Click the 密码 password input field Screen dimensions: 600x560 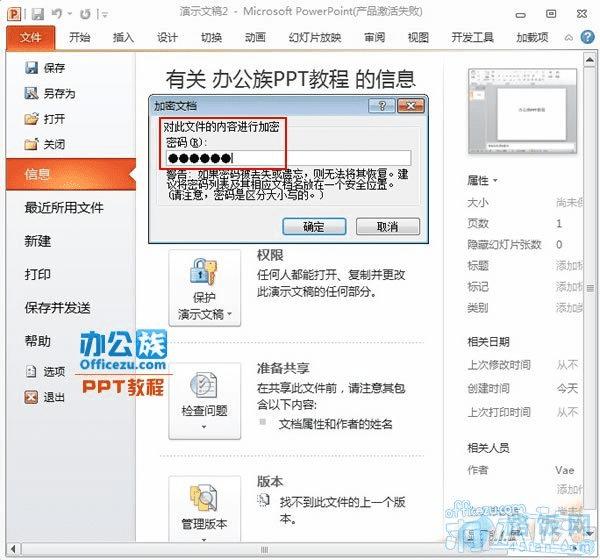289,158
